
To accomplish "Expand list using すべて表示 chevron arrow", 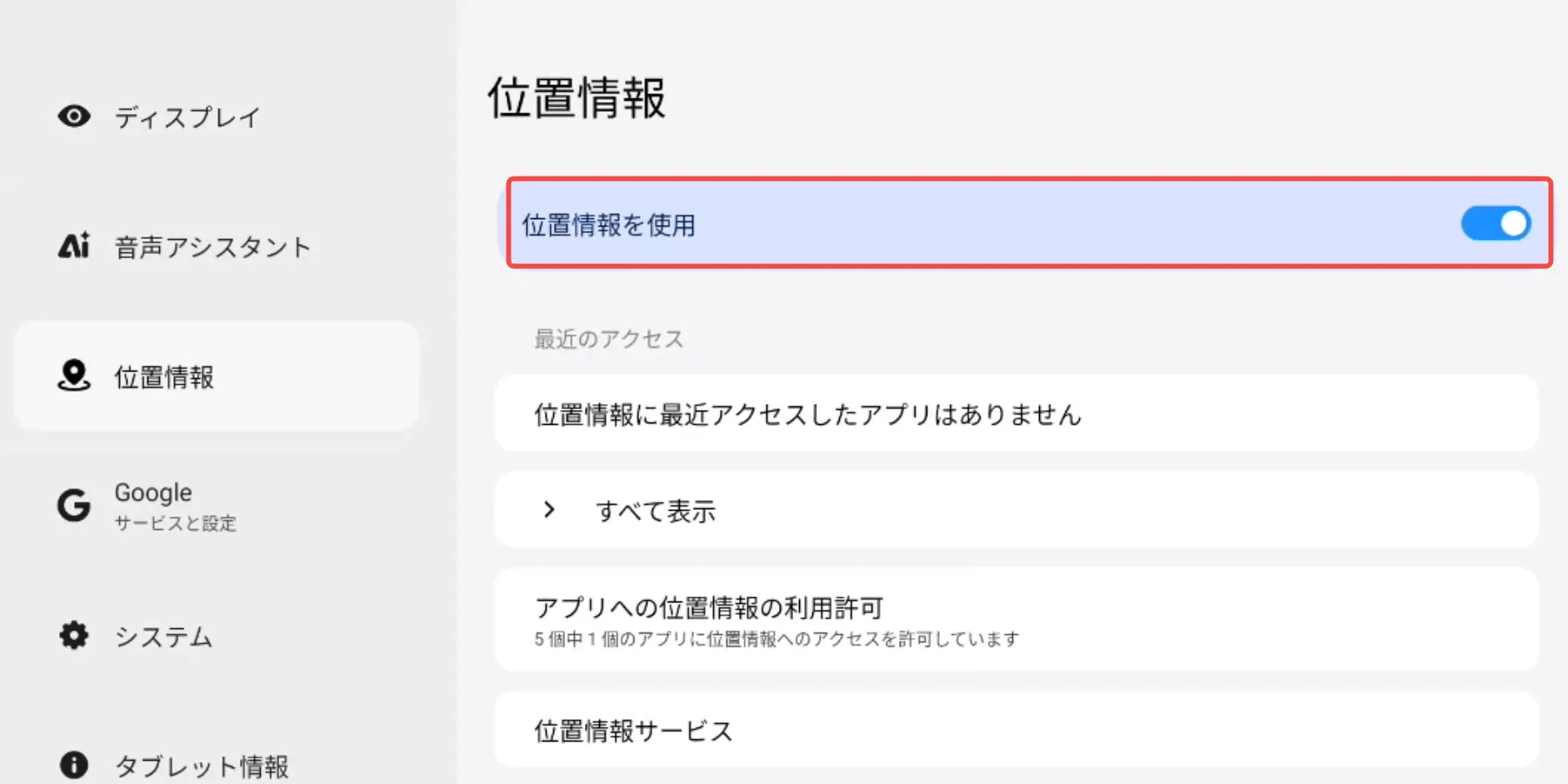I will (549, 510).
